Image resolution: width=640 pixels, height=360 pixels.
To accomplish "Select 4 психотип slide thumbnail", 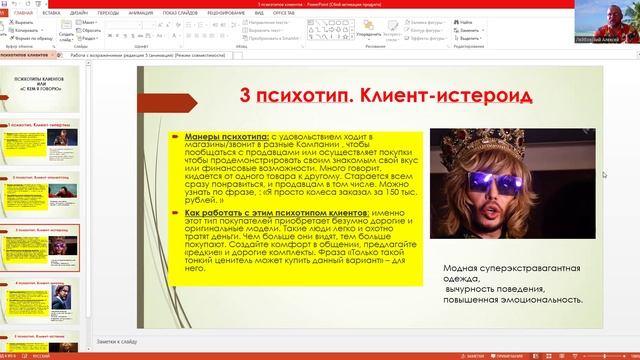I will point(40,301).
